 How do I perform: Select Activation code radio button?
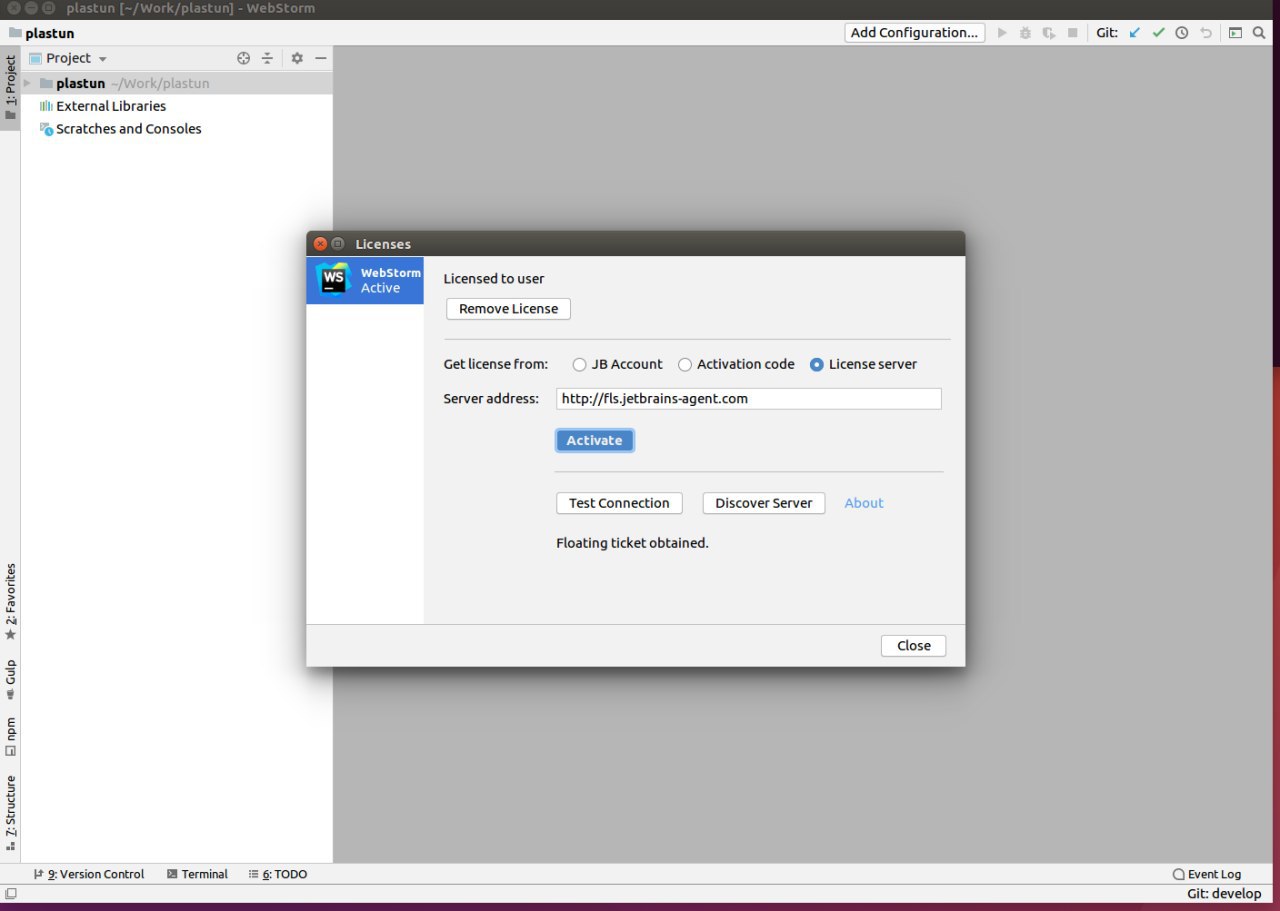pos(685,365)
